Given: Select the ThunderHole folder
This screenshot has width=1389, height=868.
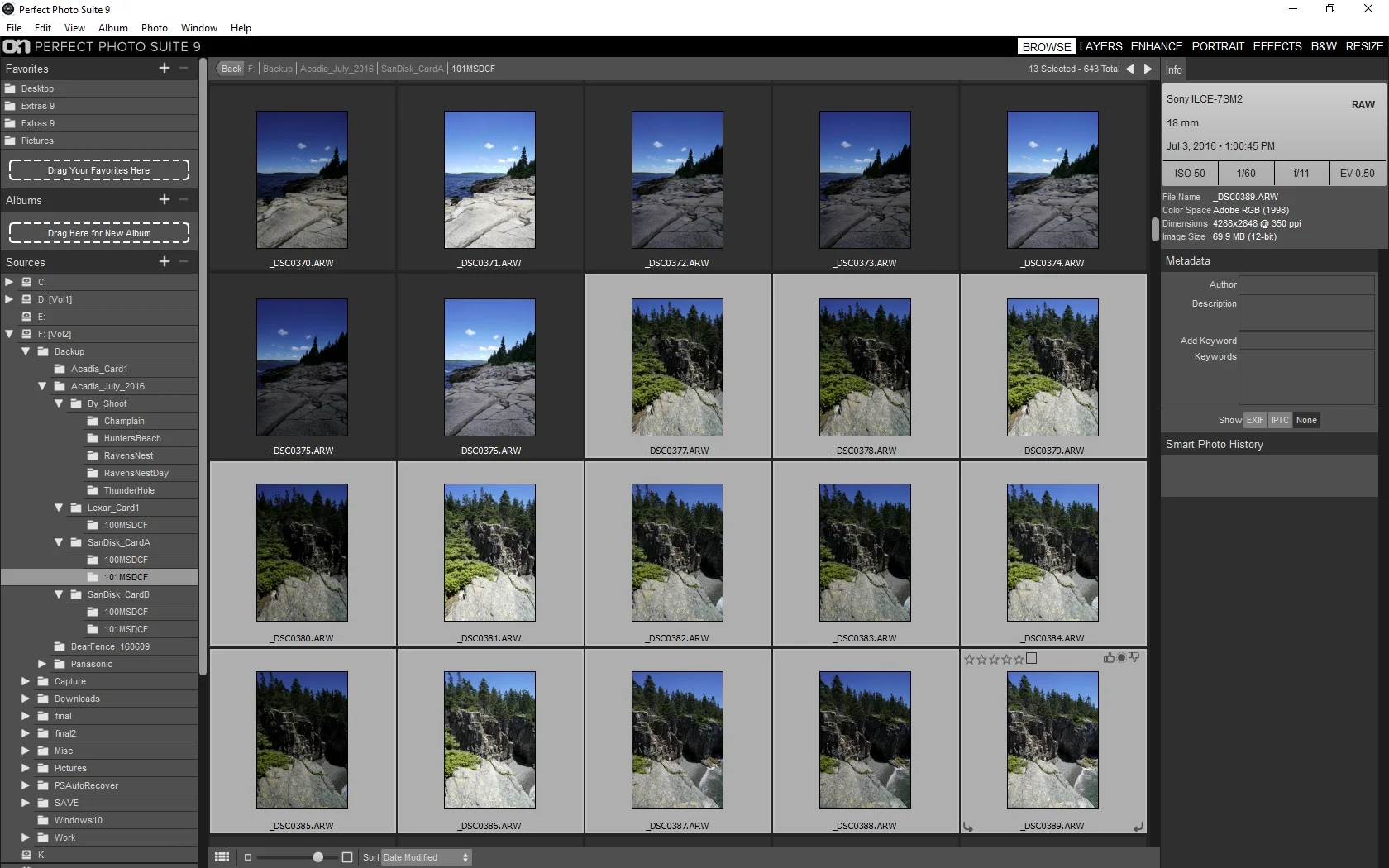Looking at the screenshot, I should click(129, 490).
